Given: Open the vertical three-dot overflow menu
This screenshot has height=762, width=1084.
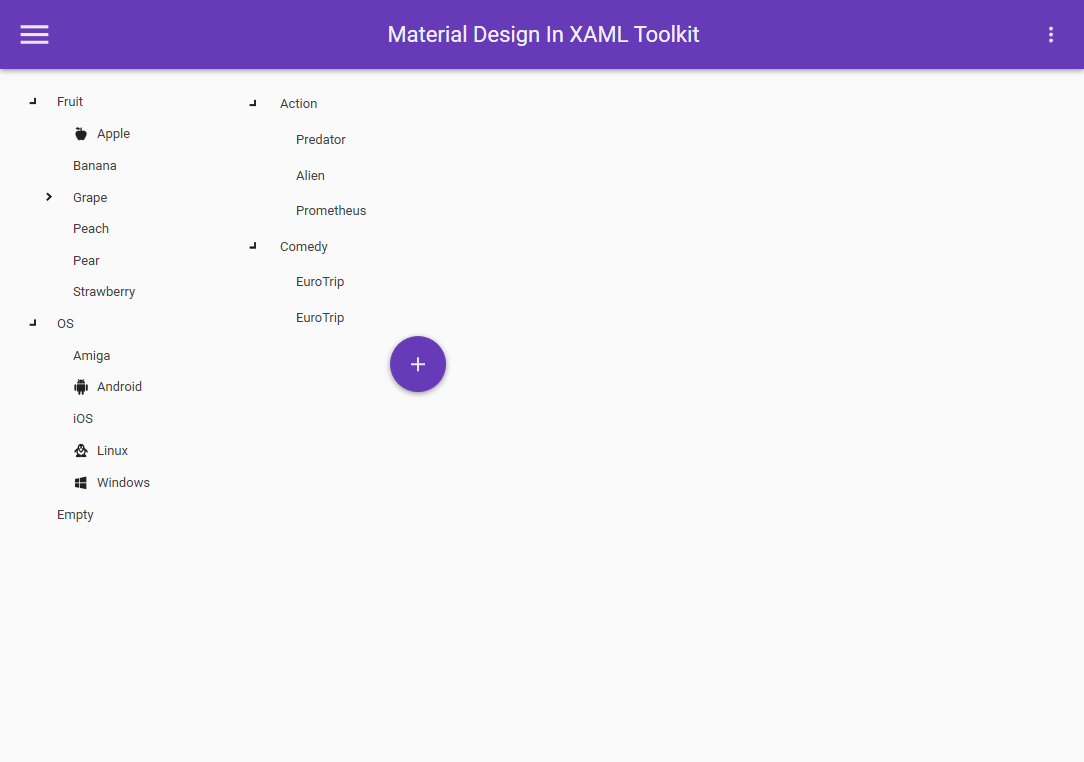Looking at the screenshot, I should click(x=1050, y=35).
